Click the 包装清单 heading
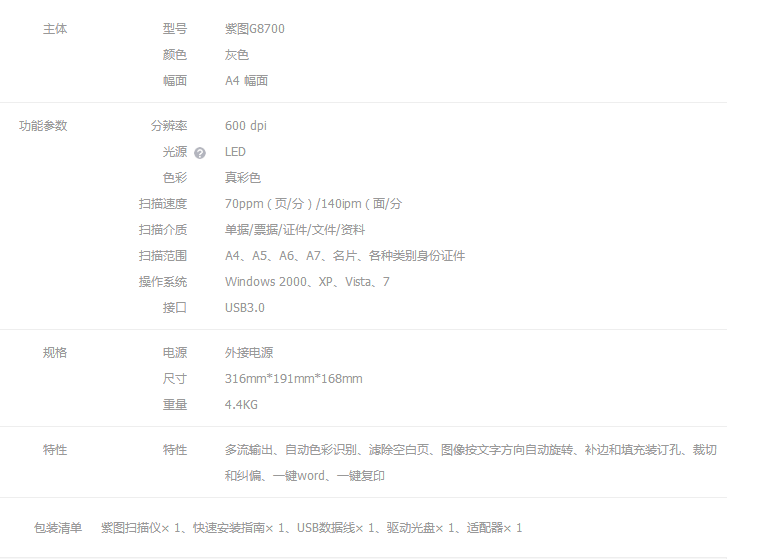This screenshot has width=757, height=559. tap(58, 528)
